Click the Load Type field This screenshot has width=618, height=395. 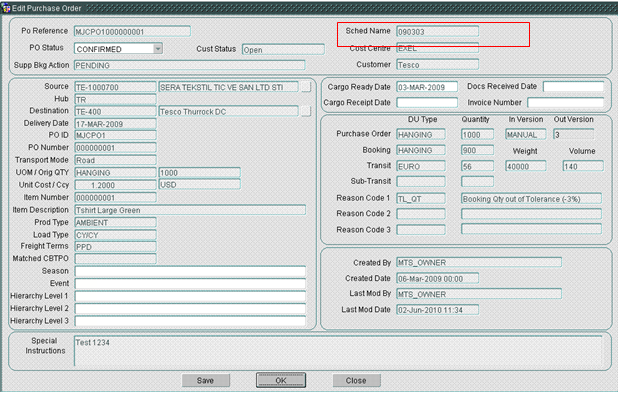(115, 235)
